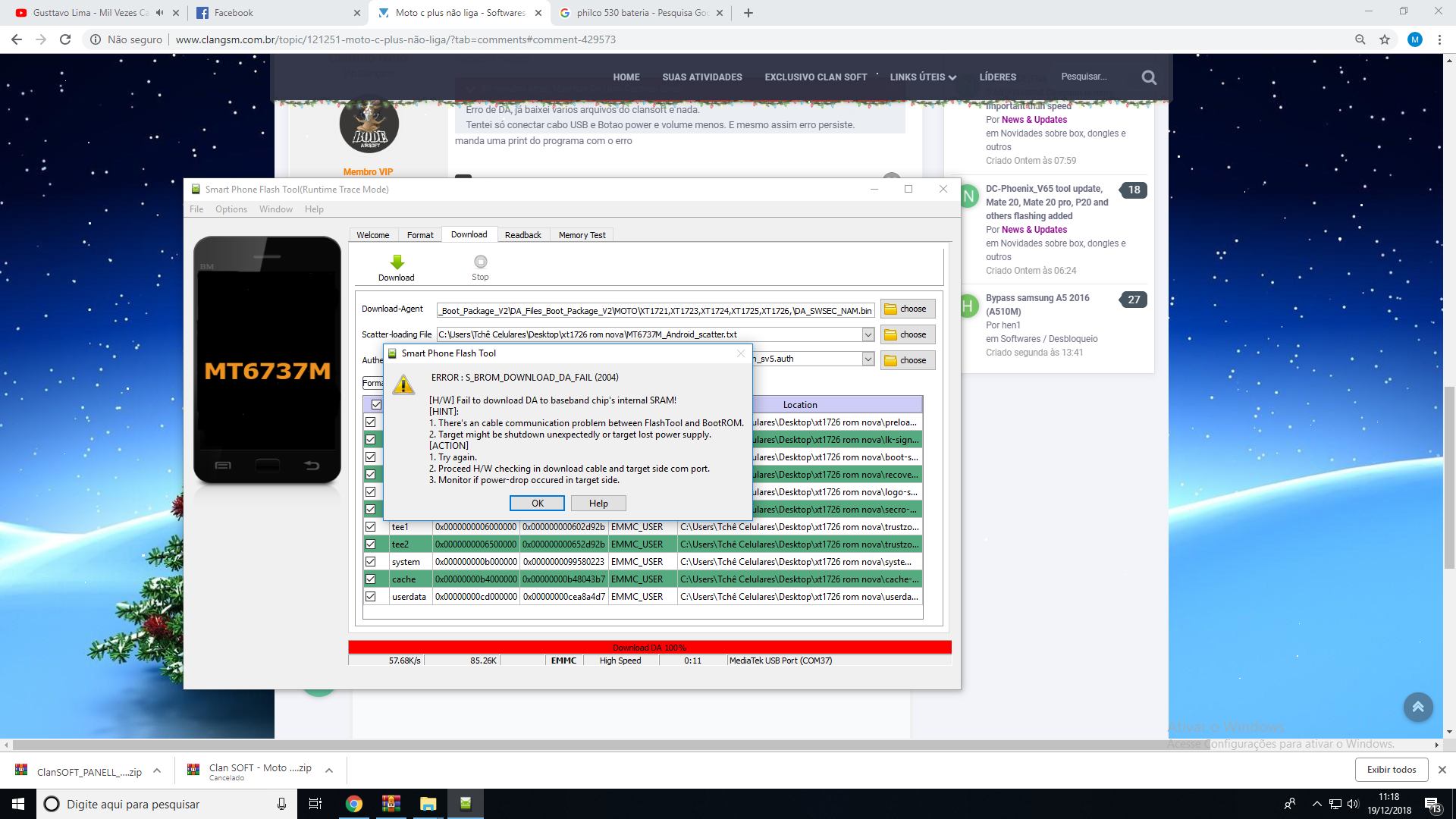Click the browser reload icon
Image resolution: width=1456 pixels, height=819 pixels.
tap(65, 39)
